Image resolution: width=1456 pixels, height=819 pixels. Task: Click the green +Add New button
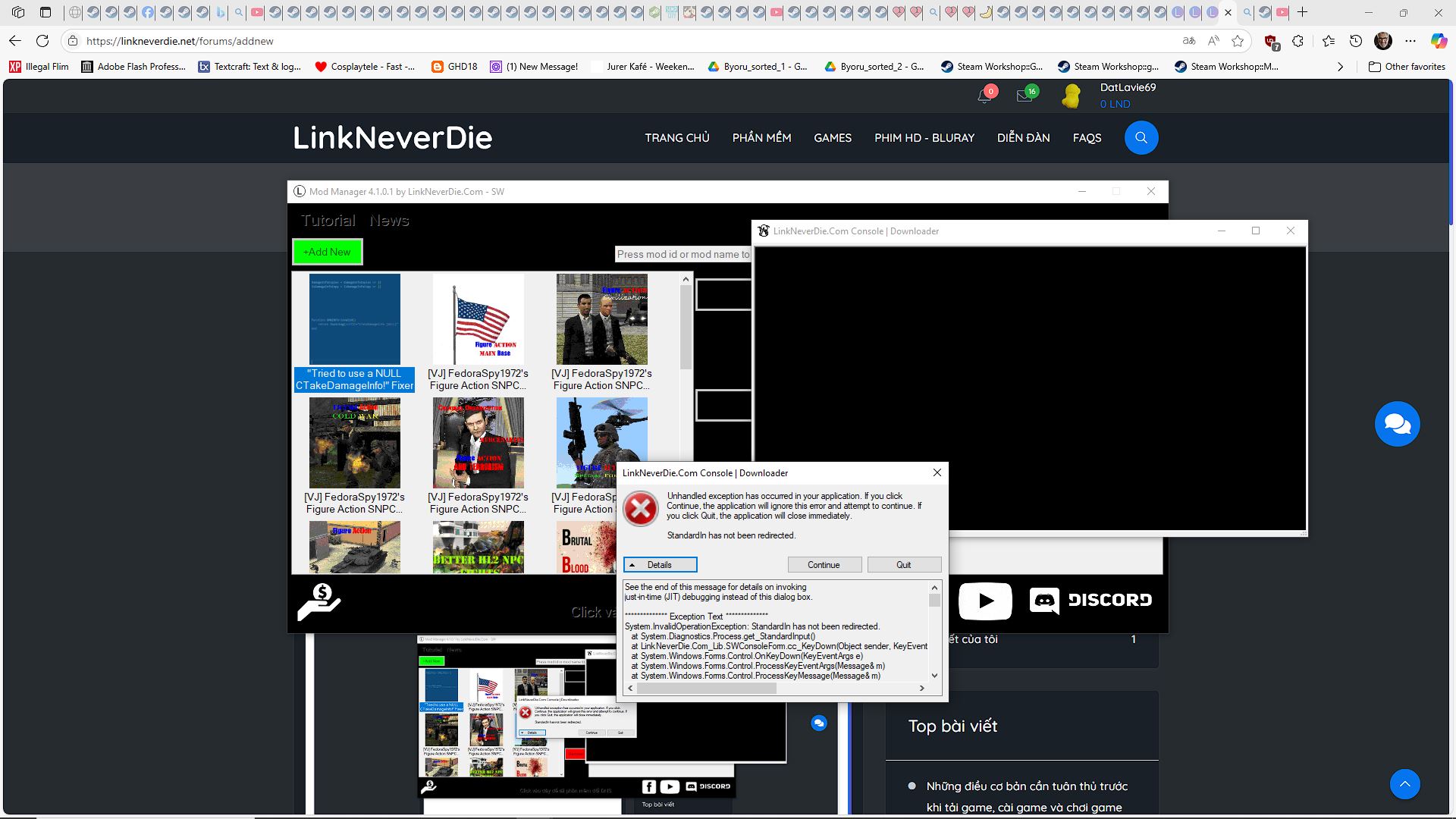tap(327, 251)
